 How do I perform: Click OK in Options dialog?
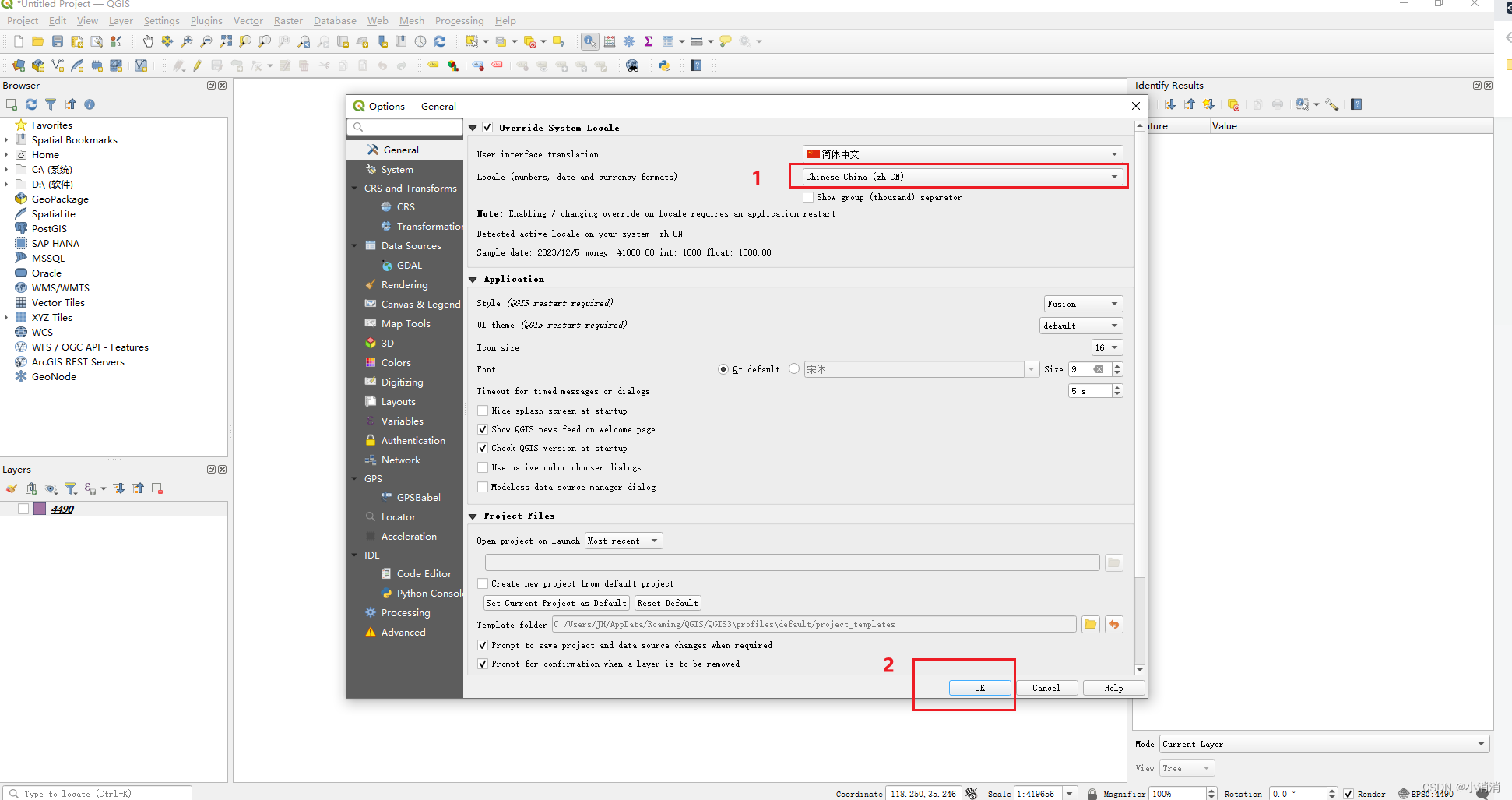(x=980, y=688)
